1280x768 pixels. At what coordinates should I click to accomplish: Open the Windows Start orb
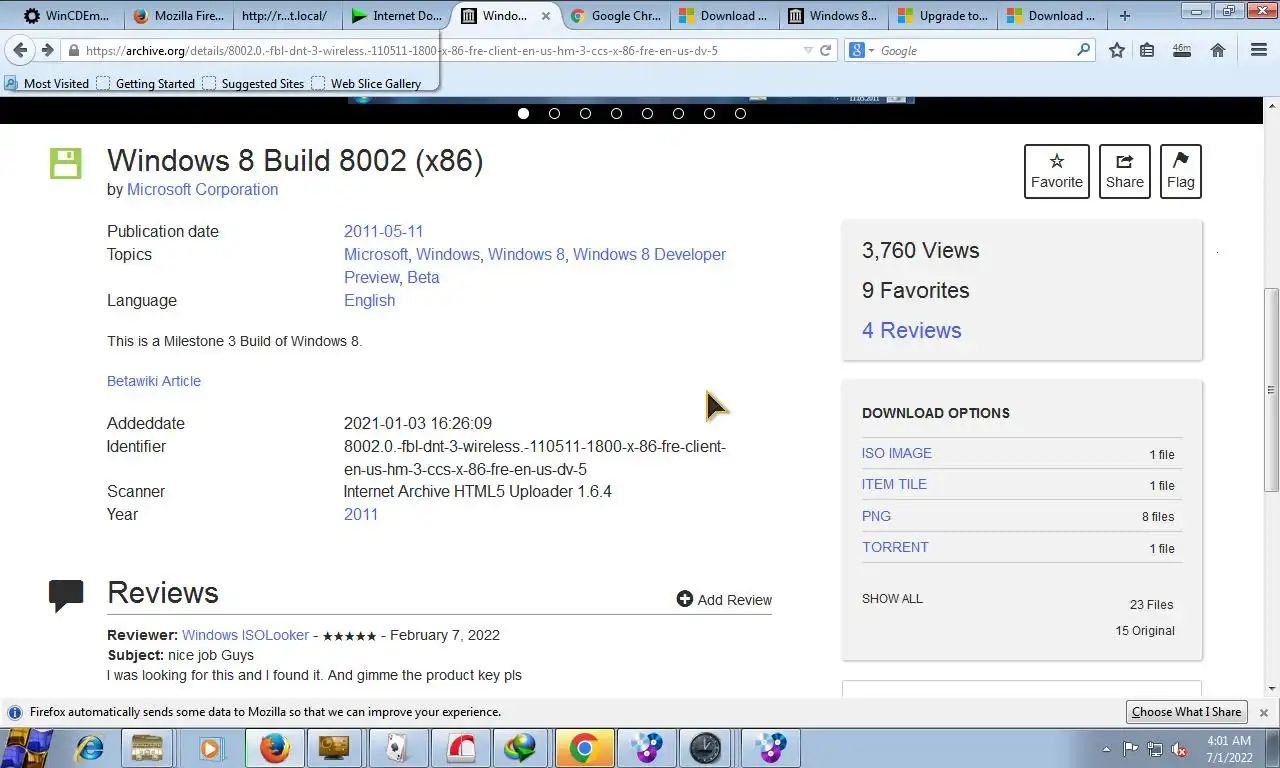(x=28, y=747)
